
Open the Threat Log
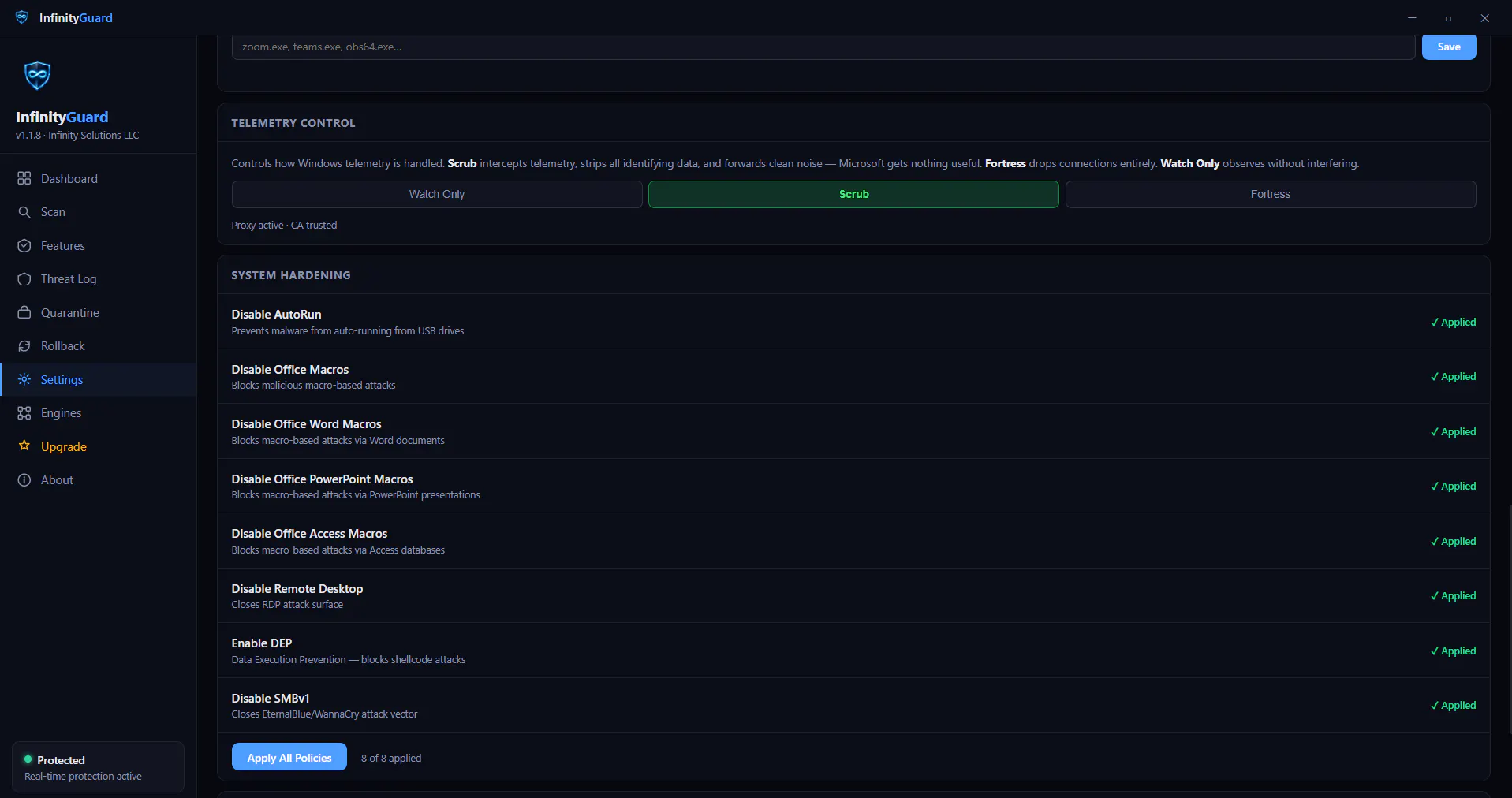99,279
